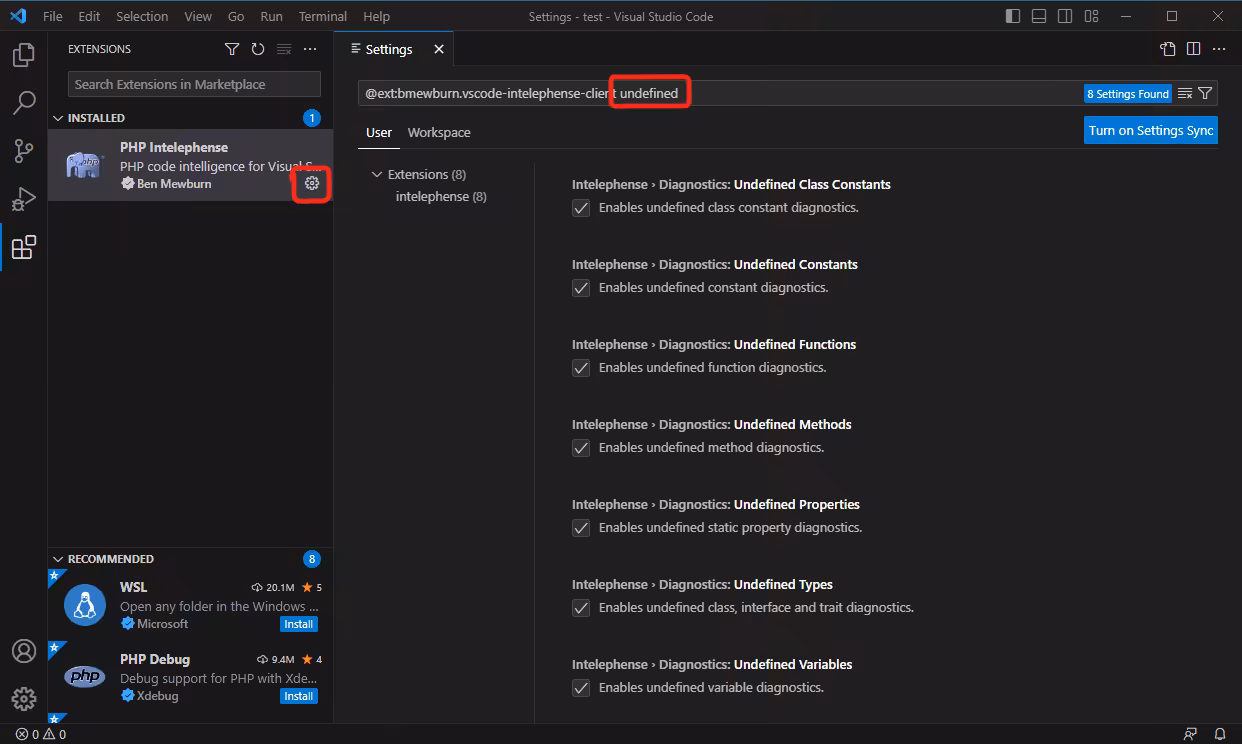Click Search Extensions in Marketplace field

(194, 84)
